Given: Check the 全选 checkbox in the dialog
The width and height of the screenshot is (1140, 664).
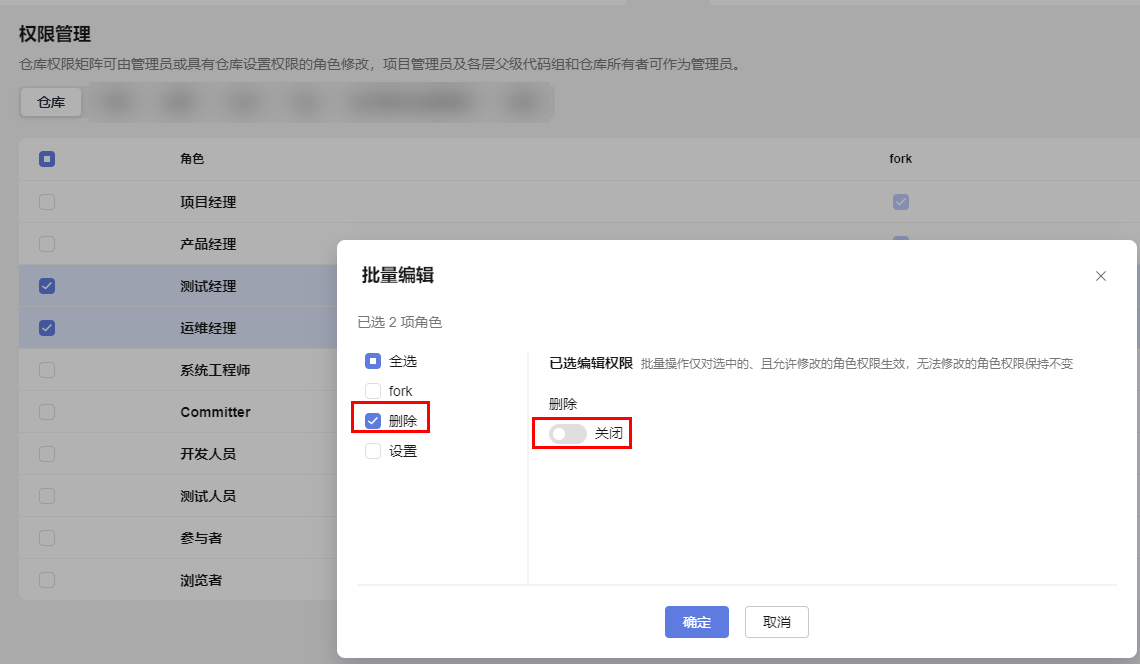Looking at the screenshot, I should tap(374, 361).
